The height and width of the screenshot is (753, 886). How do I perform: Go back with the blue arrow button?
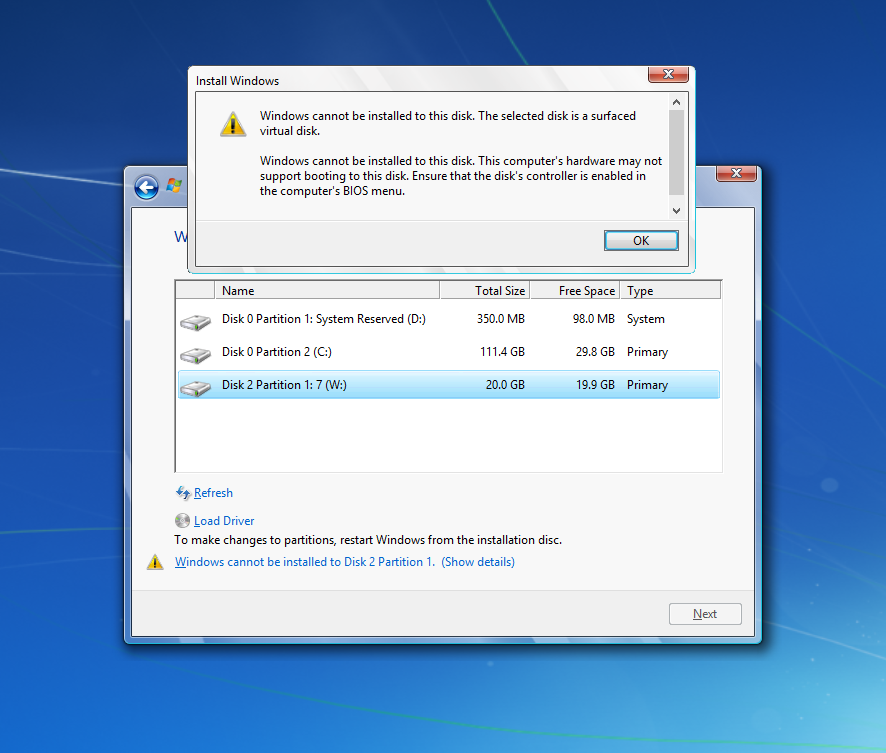(146, 187)
